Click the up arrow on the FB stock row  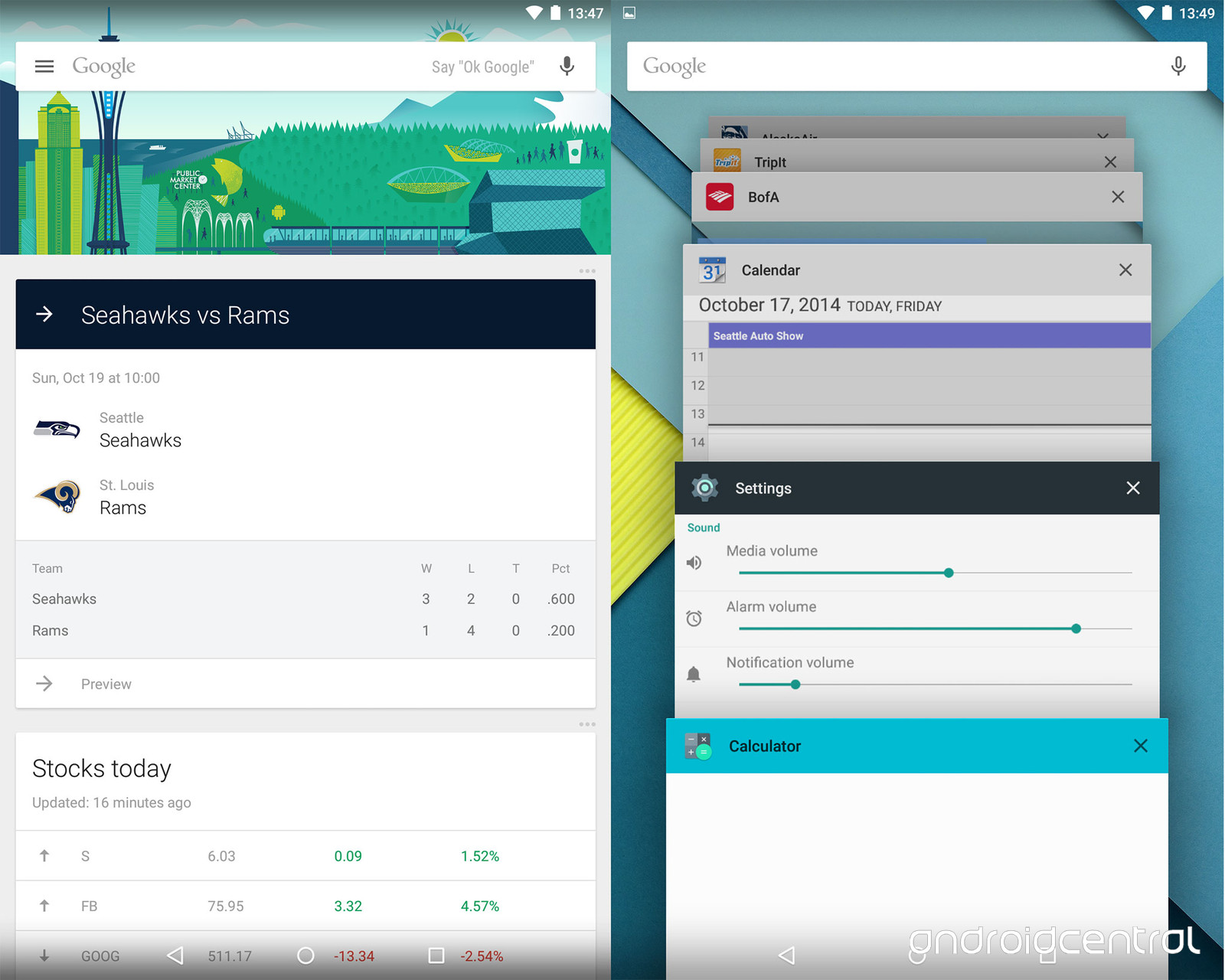pyautogui.click(x=44, y=906)
